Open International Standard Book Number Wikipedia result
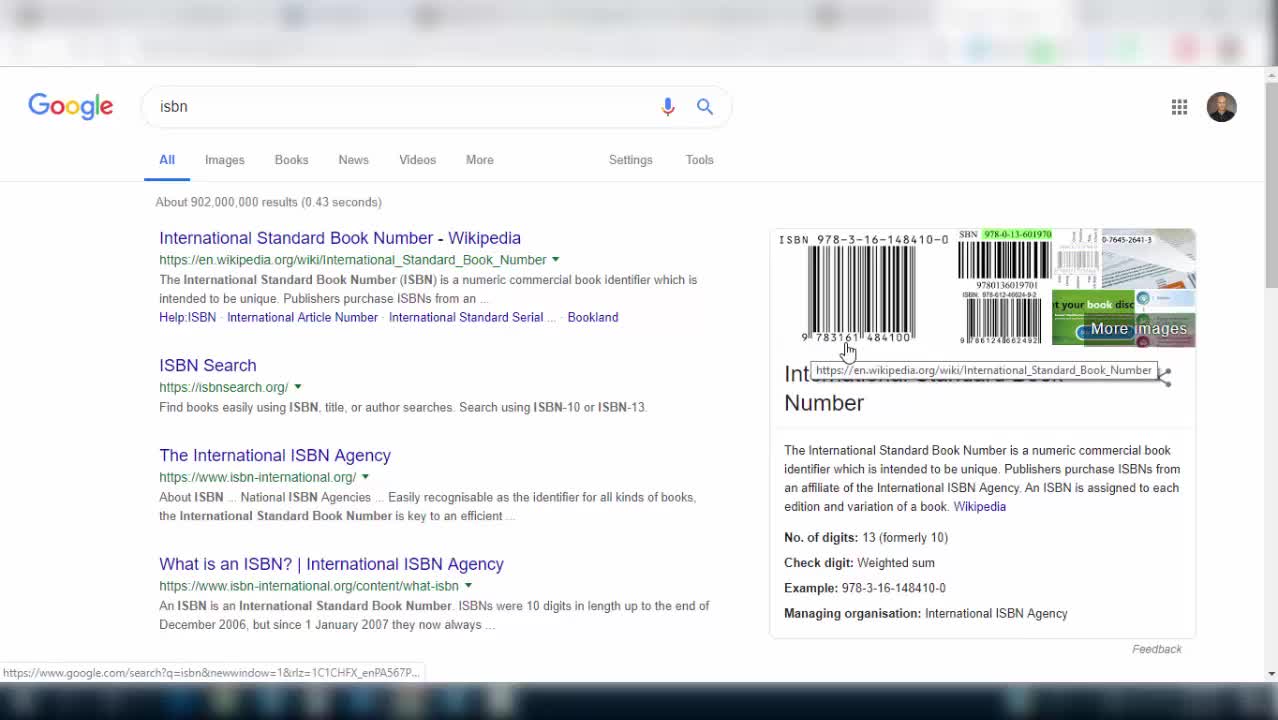The width and height of the screenshot is (1278, 720). point(340,238)
